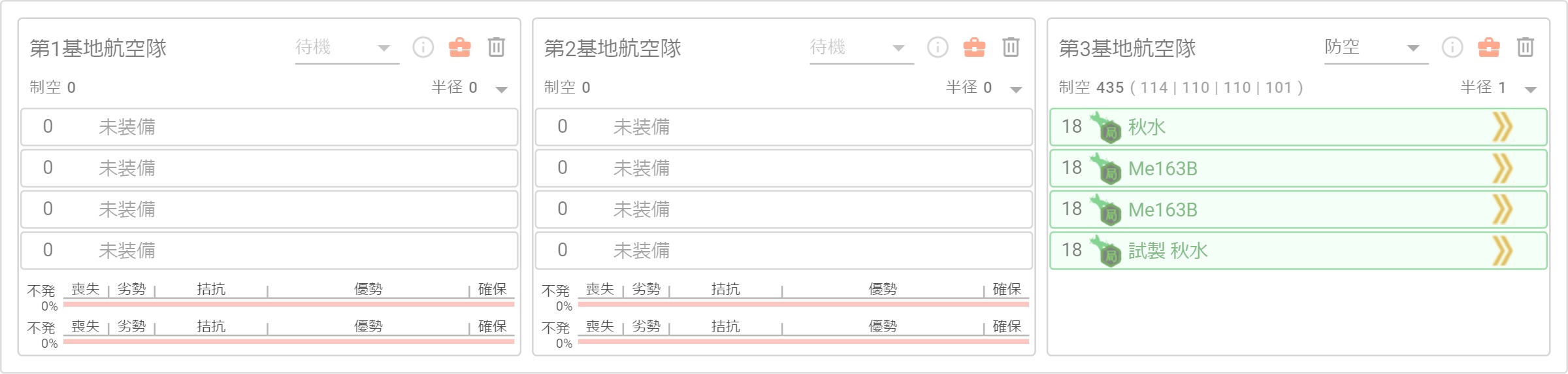Delete 第2基地航空隊 with the trash icon
Image resolution: width=1568 pixels, height=374 pixels.
click(x=1011, y=47)
